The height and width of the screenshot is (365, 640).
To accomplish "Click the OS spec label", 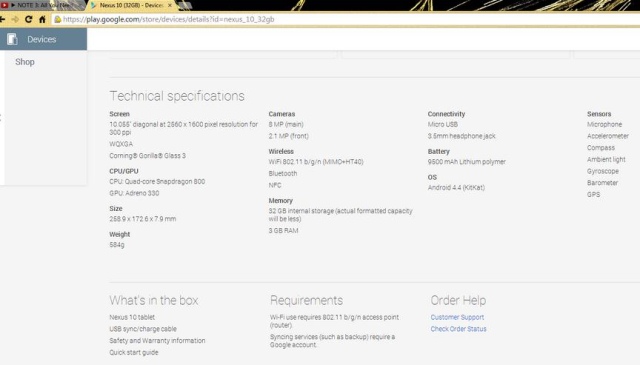I will click(432, 177).
